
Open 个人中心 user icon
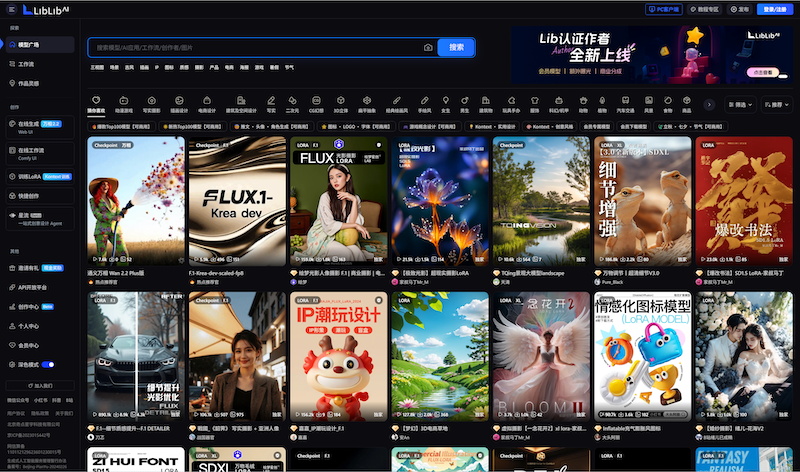point(13,326)
